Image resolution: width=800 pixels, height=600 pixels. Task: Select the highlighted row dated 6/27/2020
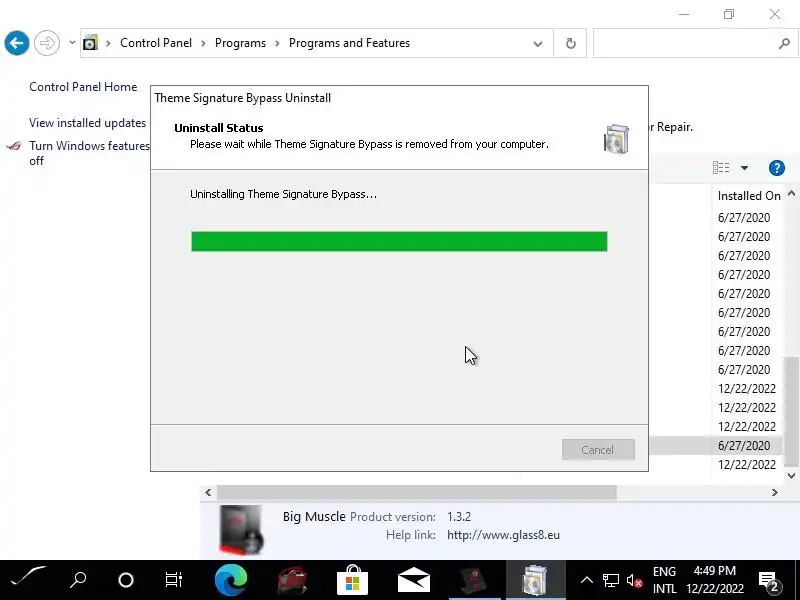click(715, 445)
